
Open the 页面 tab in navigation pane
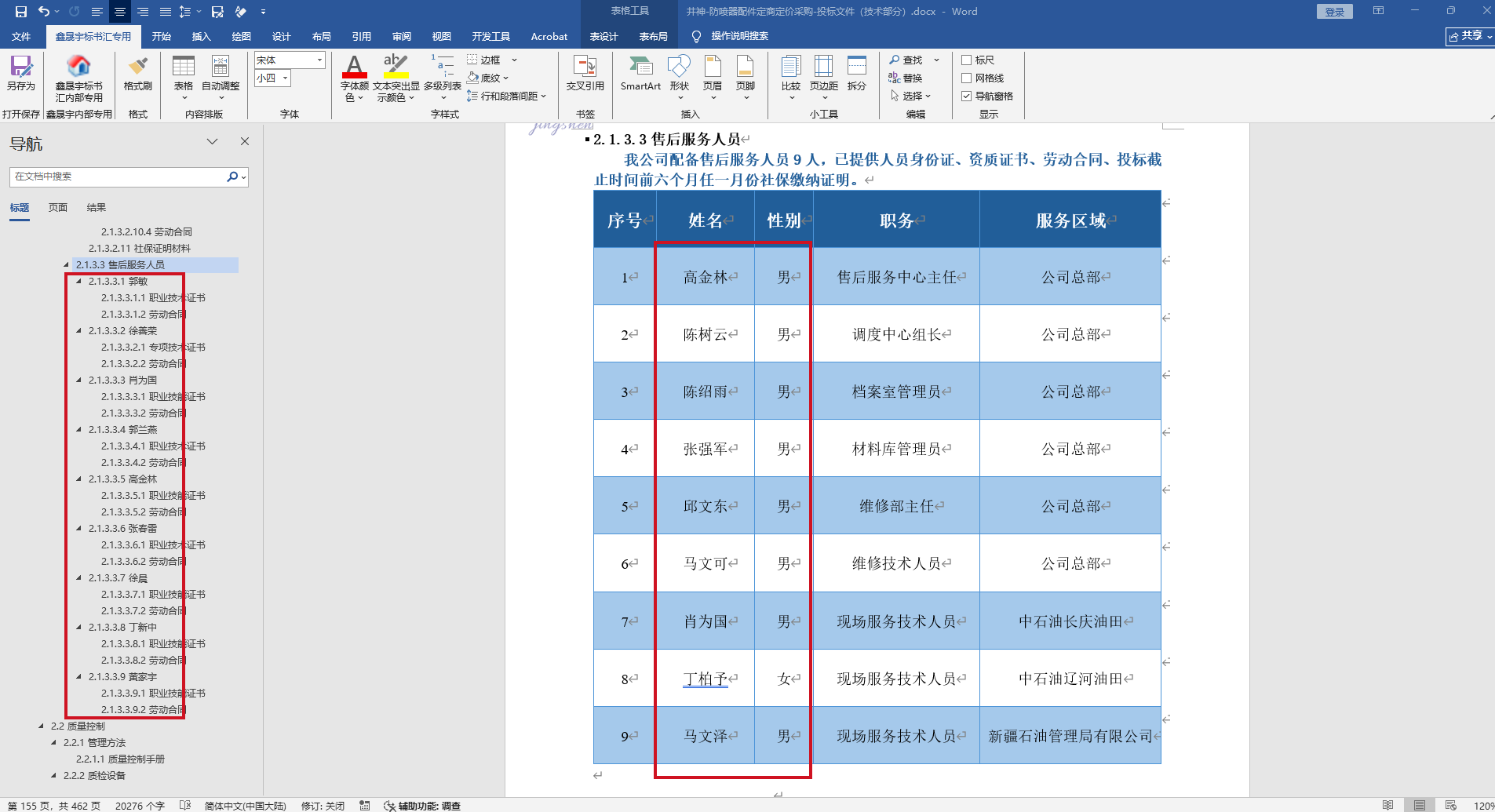pos(58,208)
